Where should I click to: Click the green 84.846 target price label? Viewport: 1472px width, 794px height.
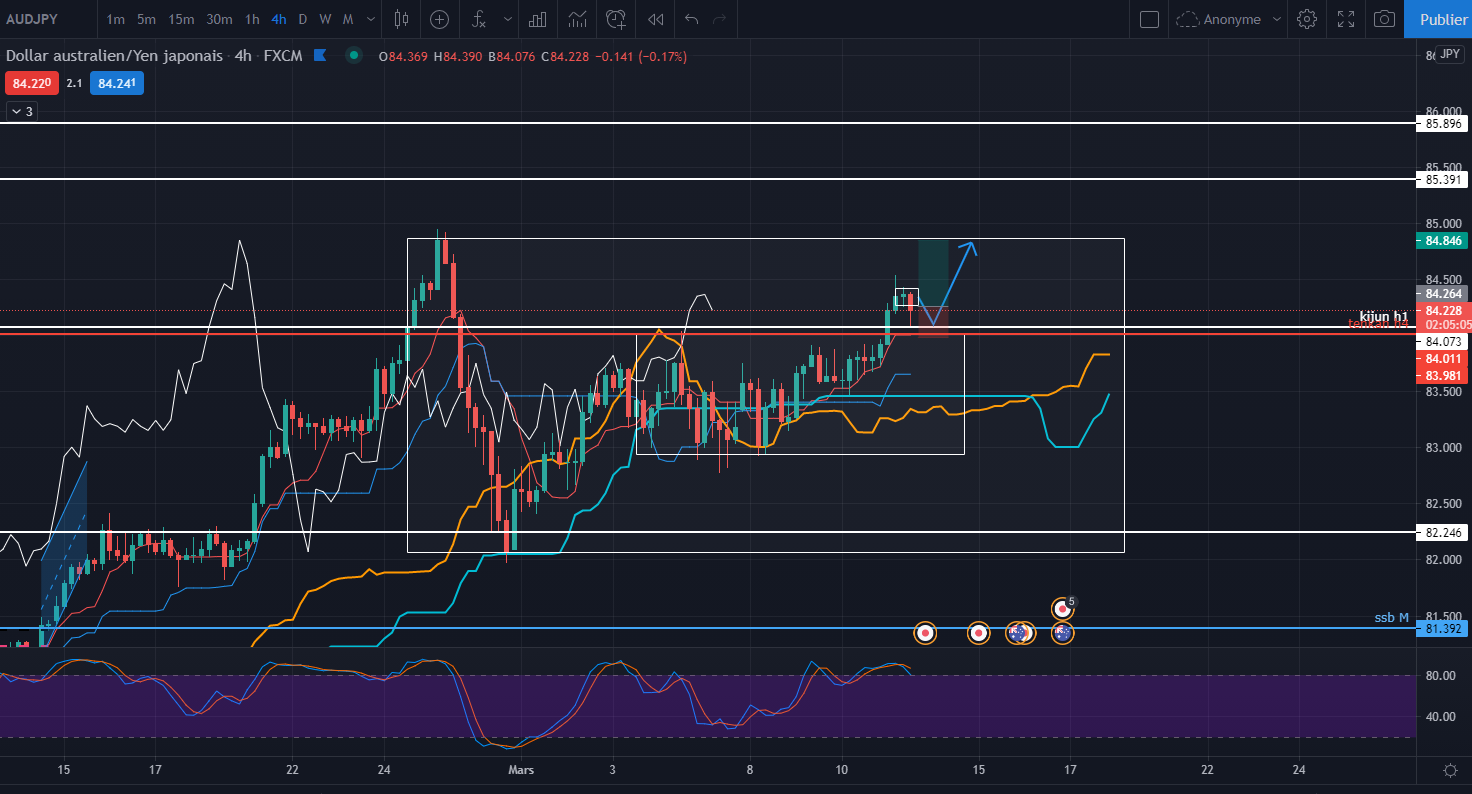(x=1442, y=240)
